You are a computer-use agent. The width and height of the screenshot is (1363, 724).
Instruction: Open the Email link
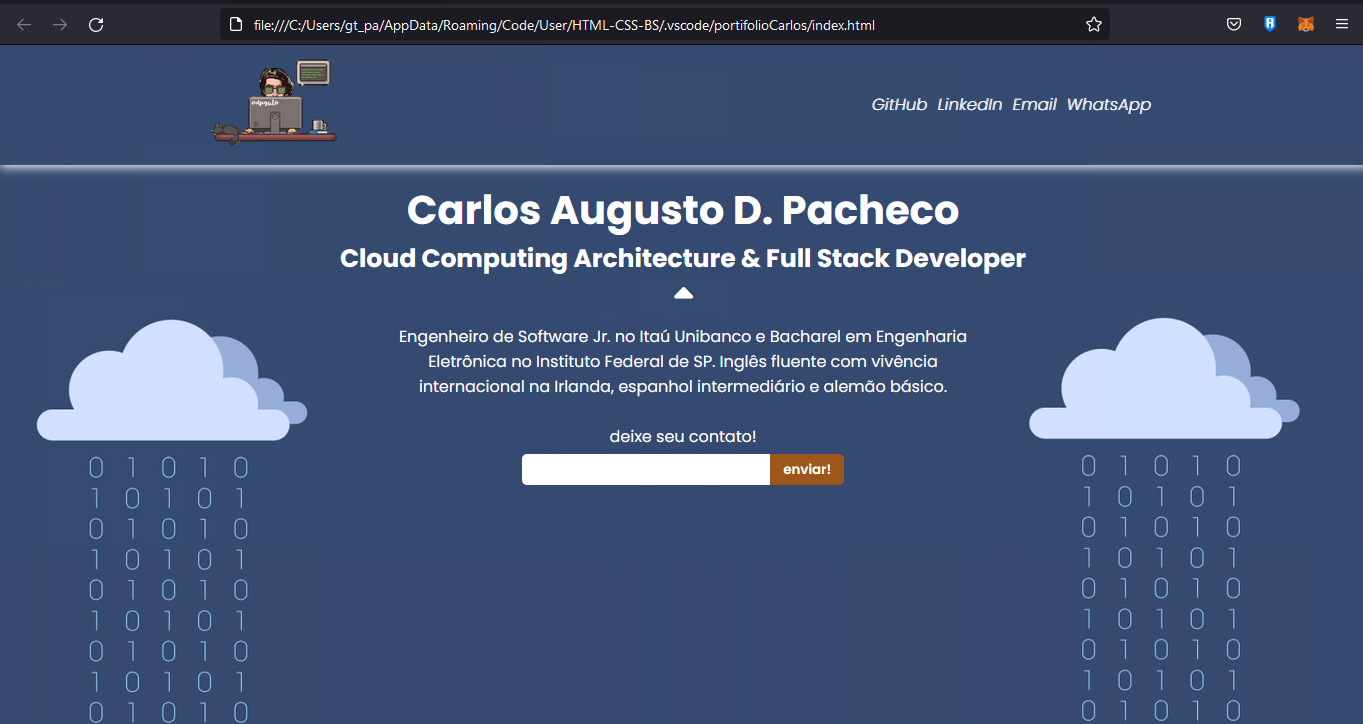tap(1034, 105)
